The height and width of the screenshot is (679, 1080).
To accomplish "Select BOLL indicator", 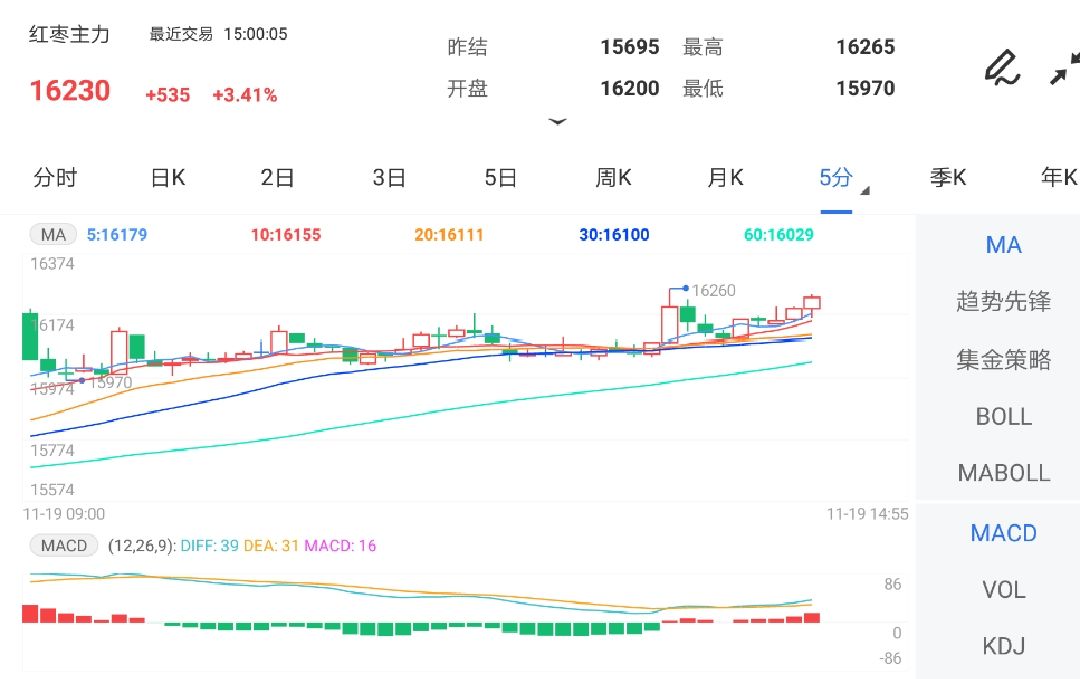I will [1003, 417].
